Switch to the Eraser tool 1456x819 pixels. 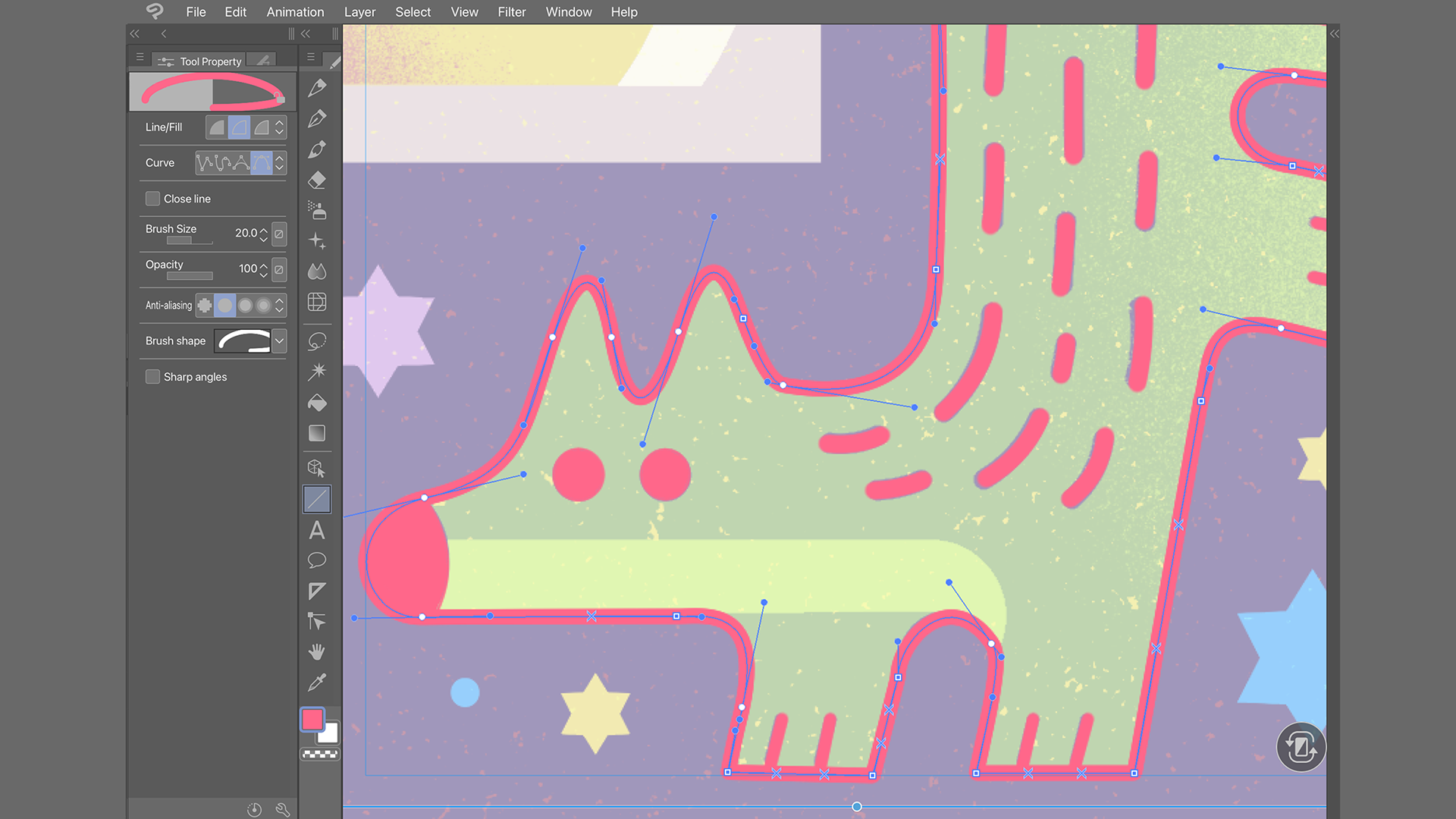click(x=317, y=180)
